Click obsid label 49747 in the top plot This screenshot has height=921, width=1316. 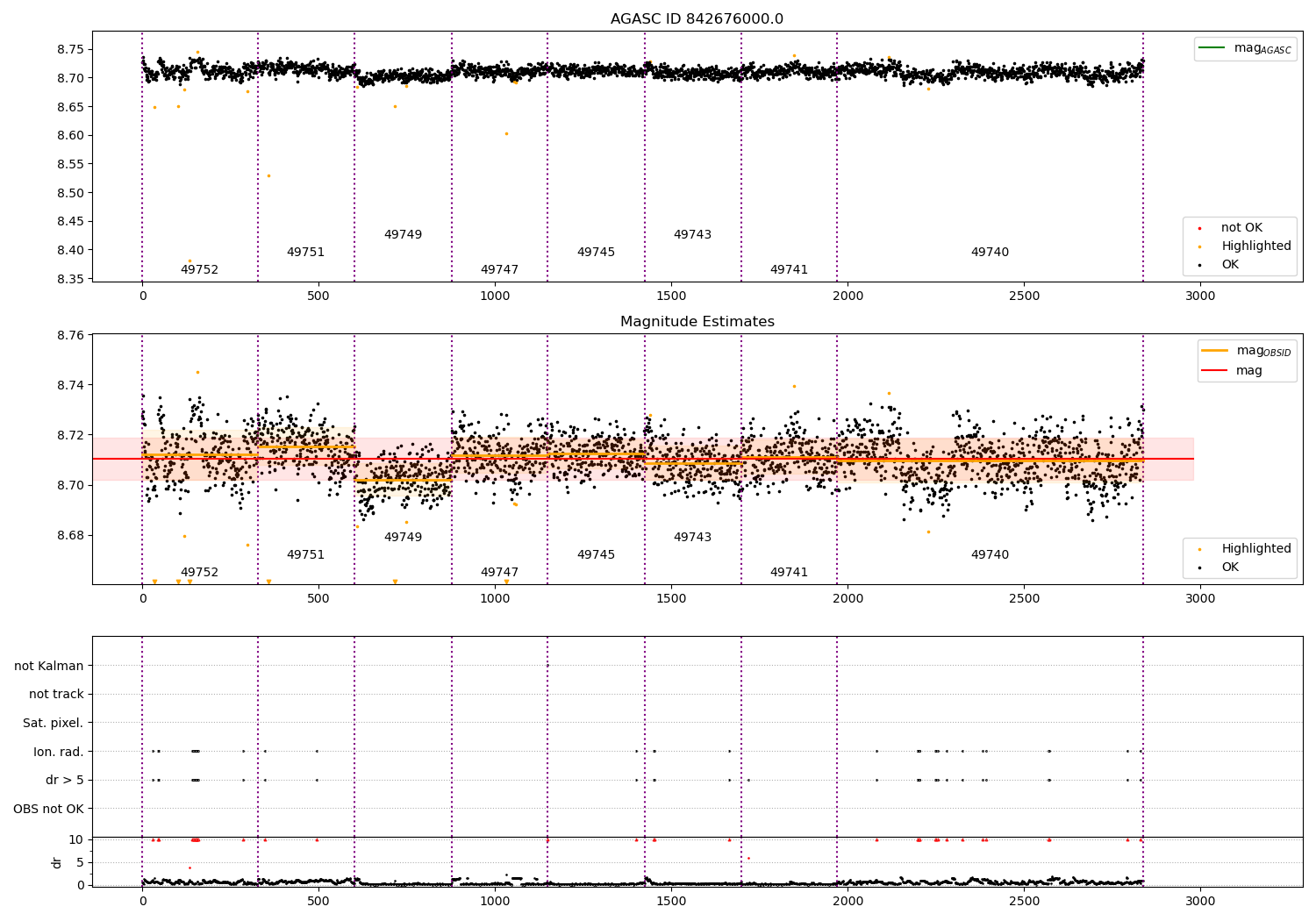point(499,270)
